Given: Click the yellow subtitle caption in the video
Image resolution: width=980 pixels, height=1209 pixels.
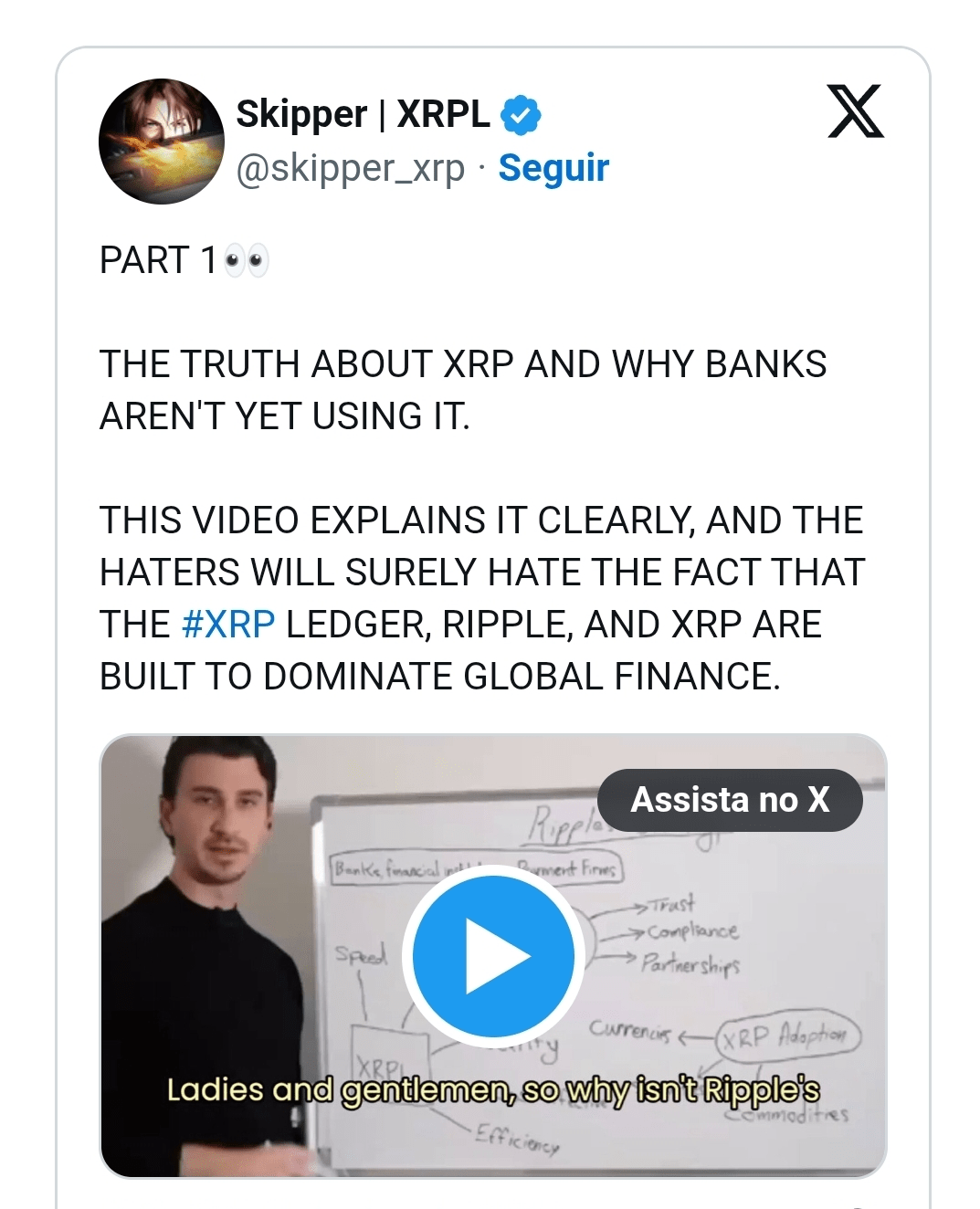Looking at the screenshot, I should pyautogui.click(x=493, y=1089).
